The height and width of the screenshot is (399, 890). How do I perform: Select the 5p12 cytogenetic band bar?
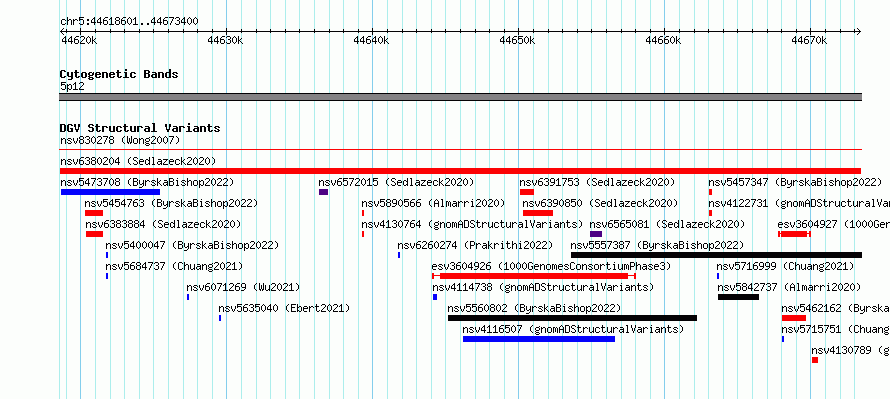[x=460, y=97]
